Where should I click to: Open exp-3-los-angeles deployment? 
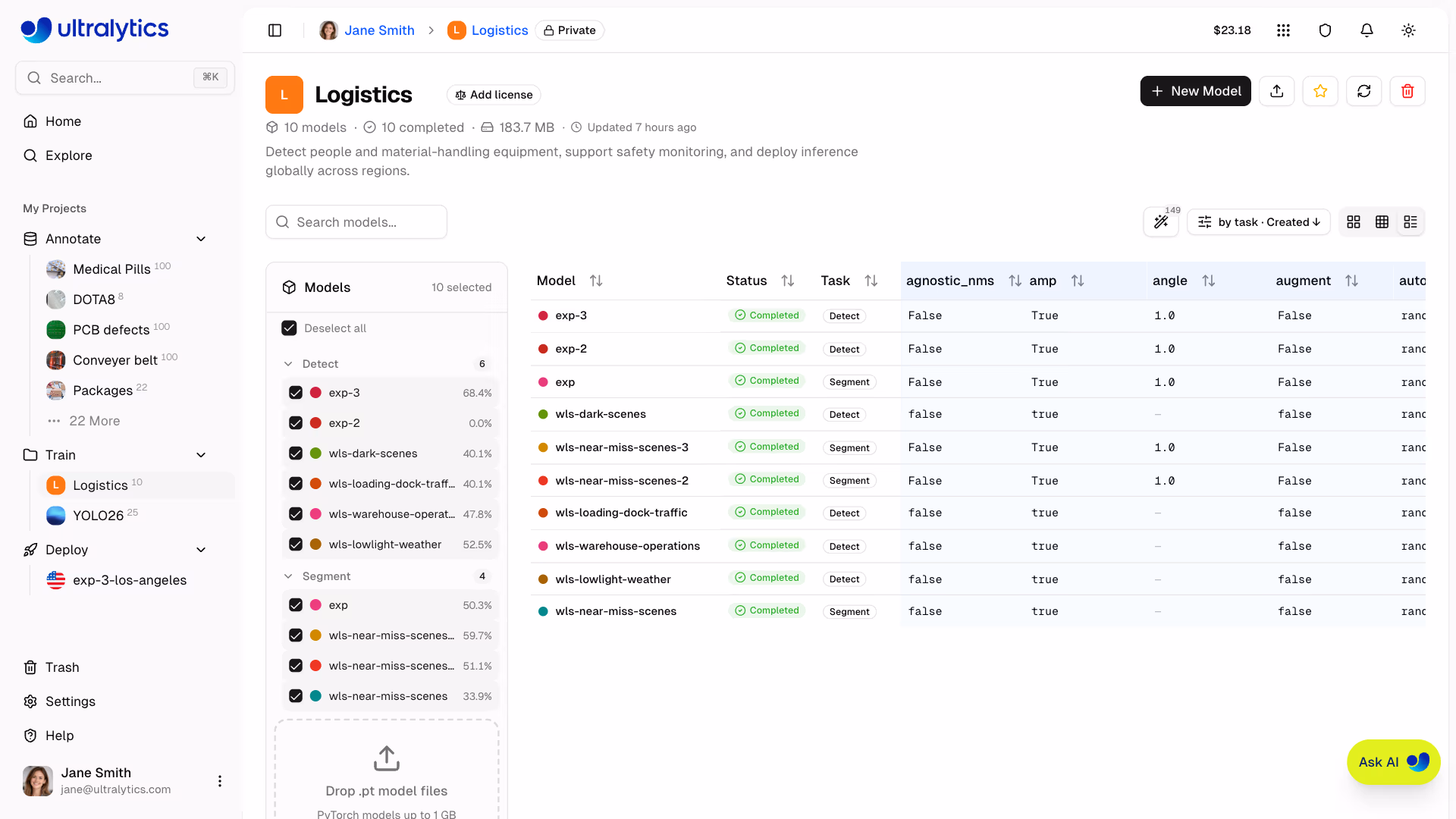(130, 580)
